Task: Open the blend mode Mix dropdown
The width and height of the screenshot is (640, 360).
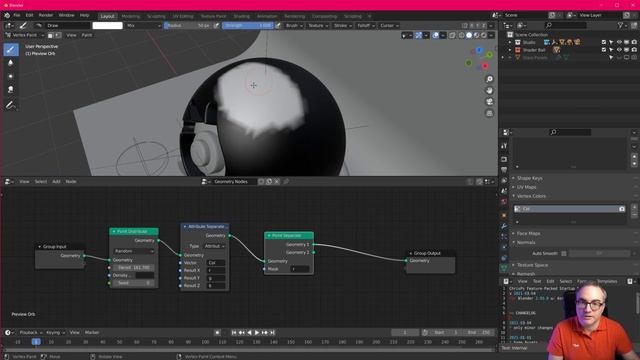Action: click(x=144, y=25)
